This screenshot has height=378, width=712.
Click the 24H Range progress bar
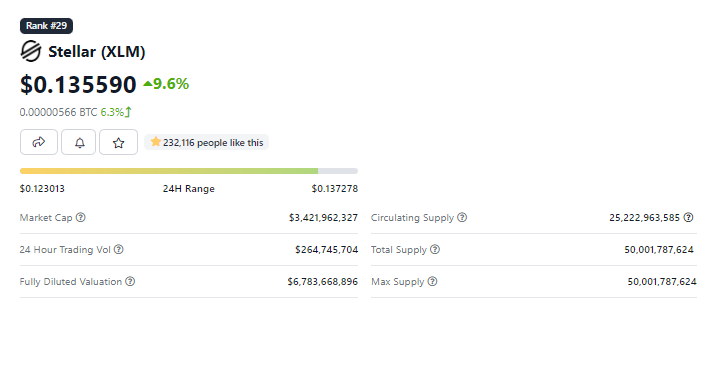pyautogui.click(x=189, y=171)
